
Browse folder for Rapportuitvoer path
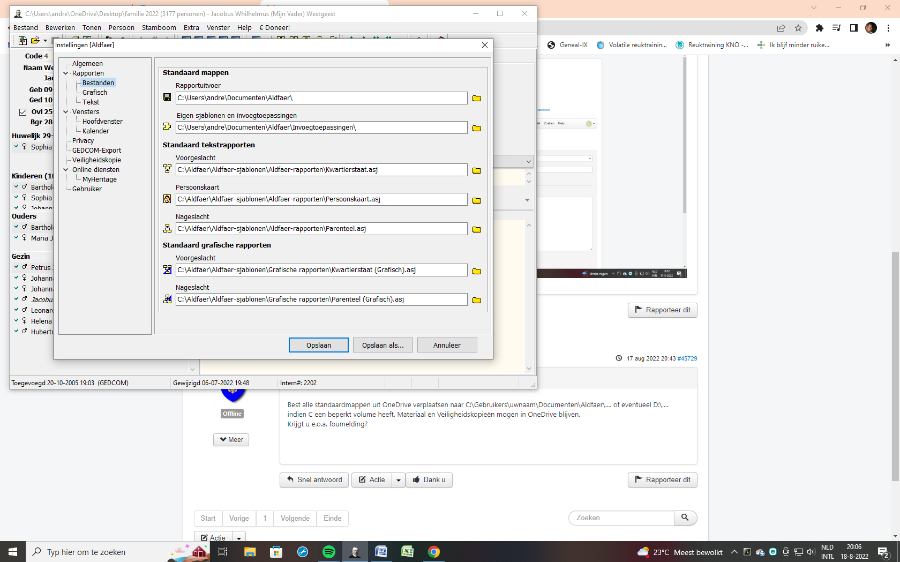(477, 98)
